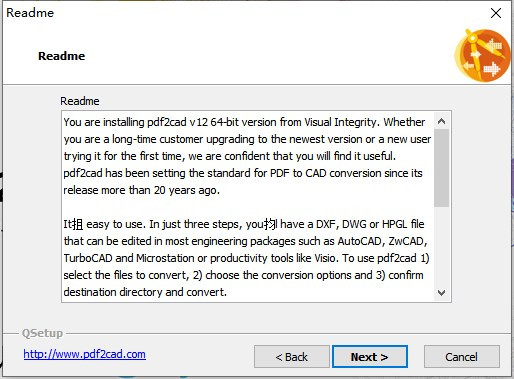Click the Readme title bar text
The image size is (514, 379).
30,13
